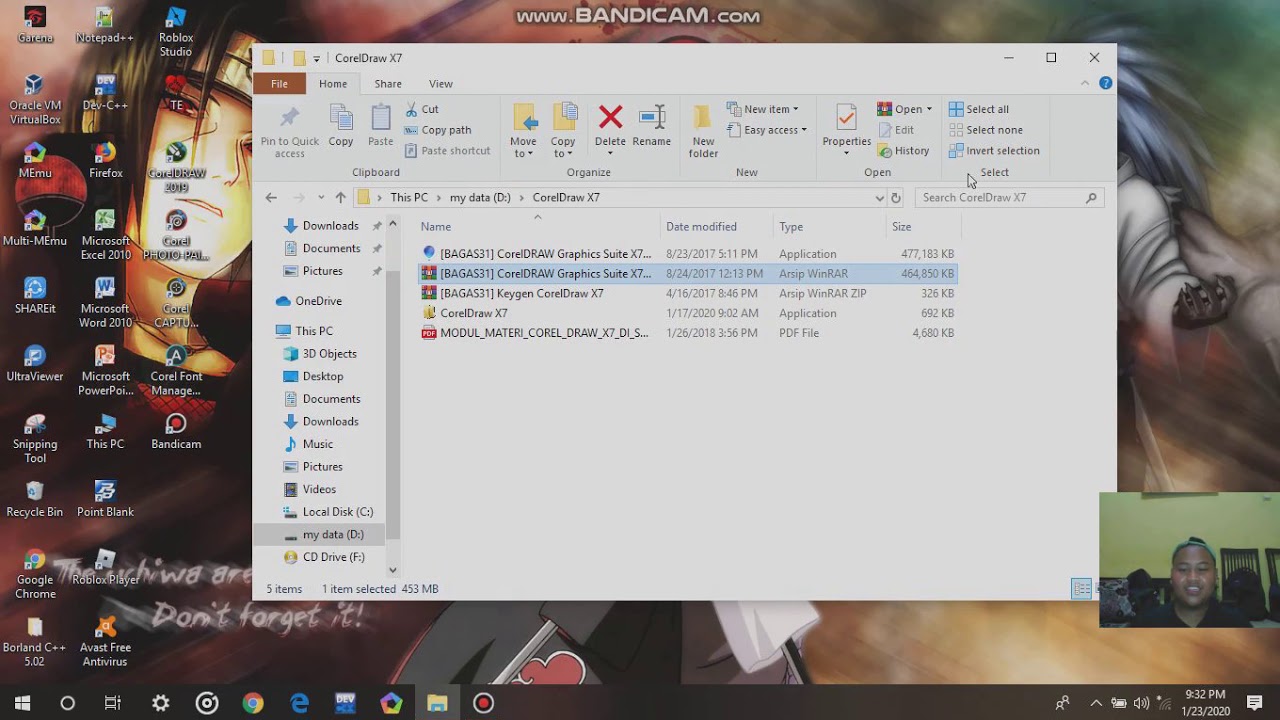This screenshot has width=1280, height=720.
Task: Open Task View on the taskbar
Action: pyautogui.click(x=113, y=703)
